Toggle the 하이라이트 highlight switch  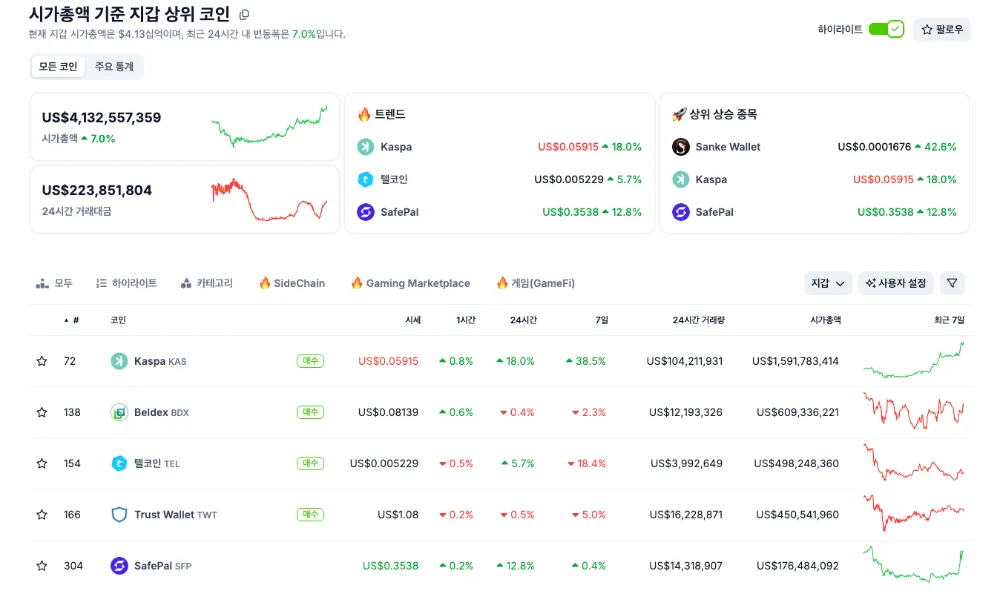point(886,29)
